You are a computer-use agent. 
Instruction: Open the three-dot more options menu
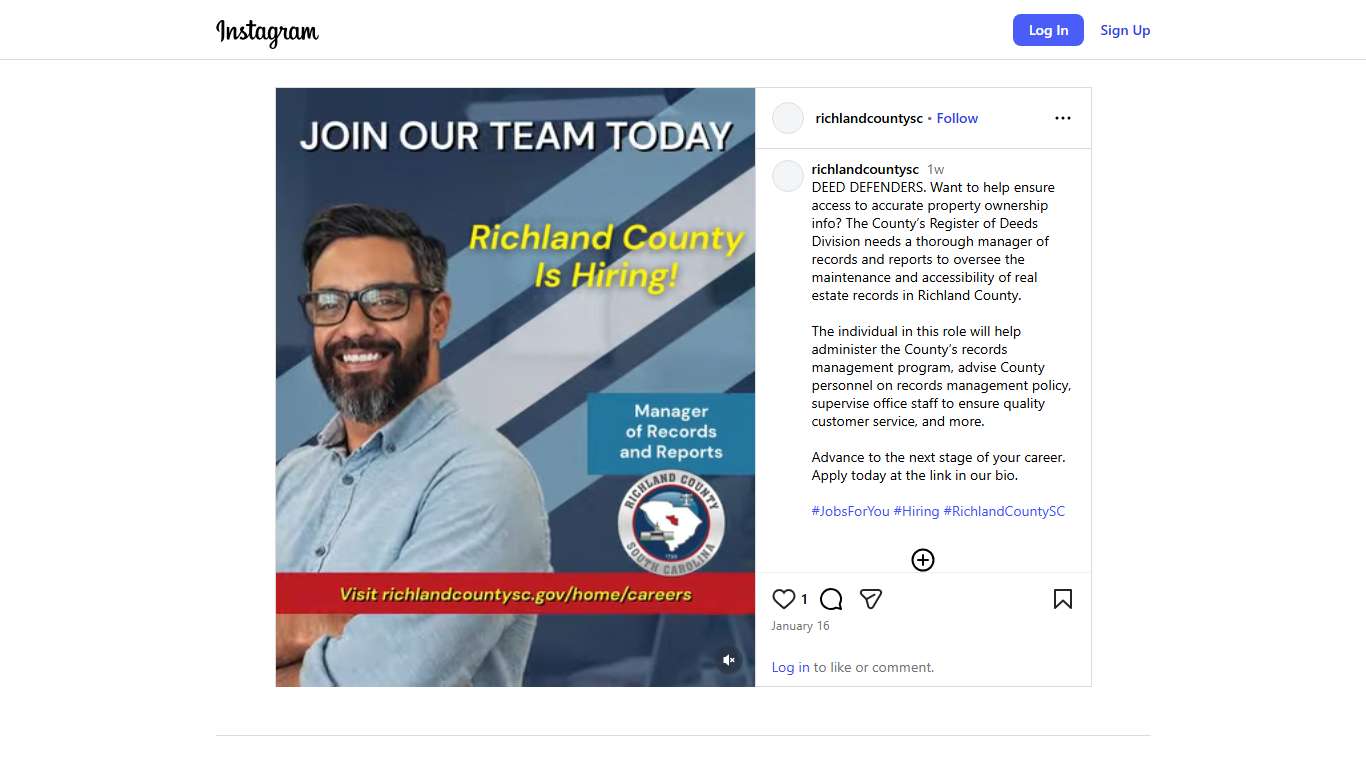click(x=1063, y=118)
